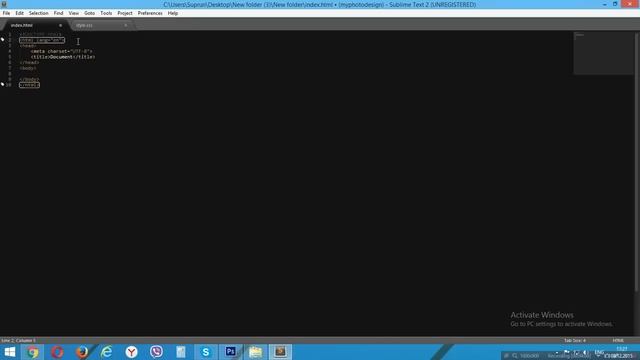
Task: Click the line 10 bookmark marker in gutter
Action: click(2, 84)
